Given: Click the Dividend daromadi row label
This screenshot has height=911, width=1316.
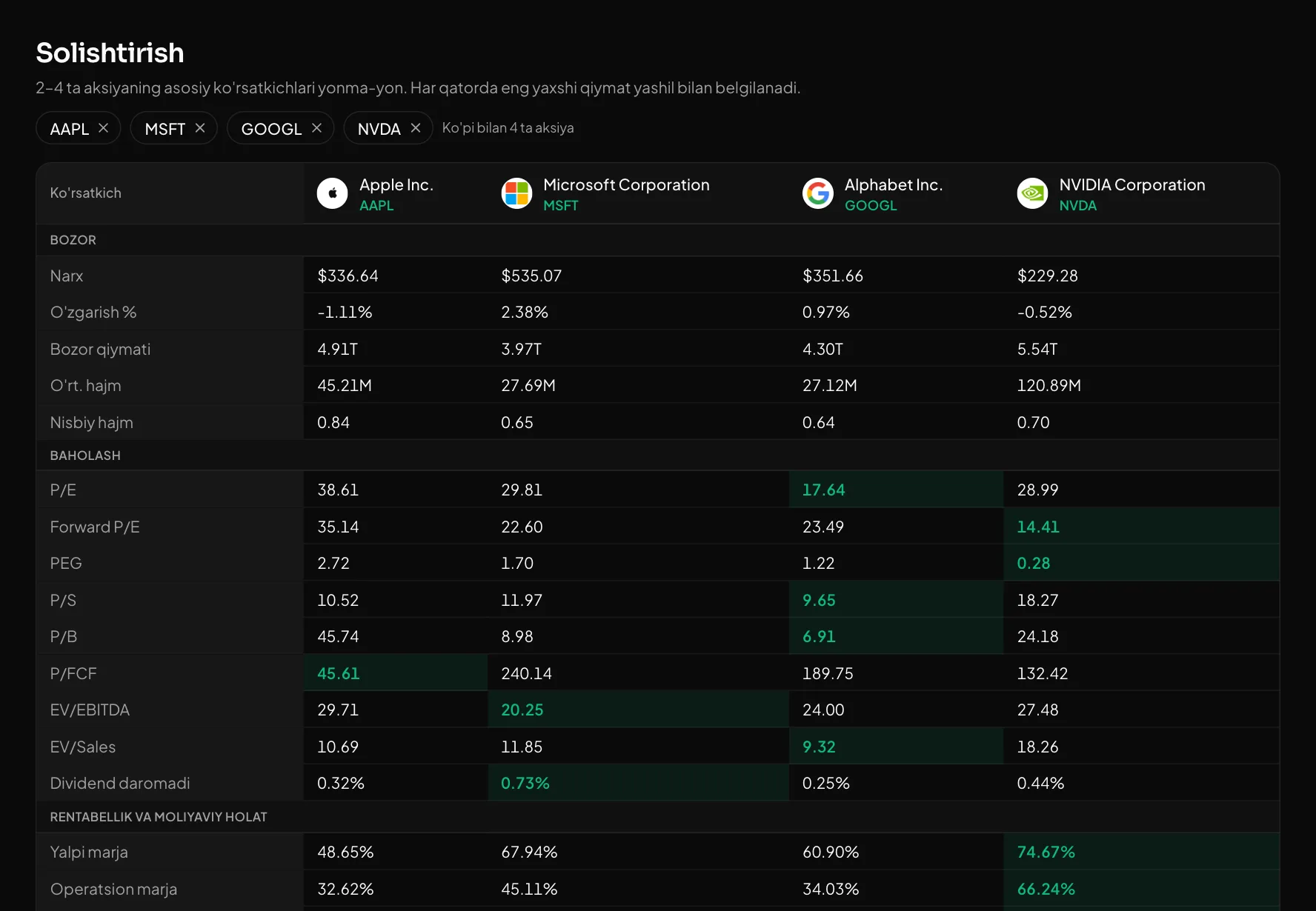Looking at the screenshot, I should pos(120,783).
